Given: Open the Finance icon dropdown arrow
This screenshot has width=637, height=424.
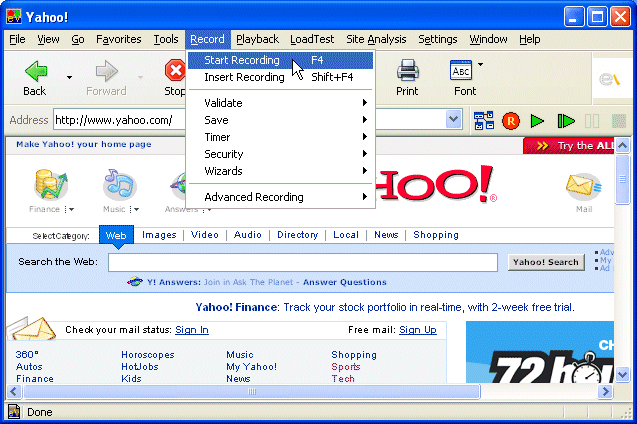Looking at the screenshot, I should 72,210.
